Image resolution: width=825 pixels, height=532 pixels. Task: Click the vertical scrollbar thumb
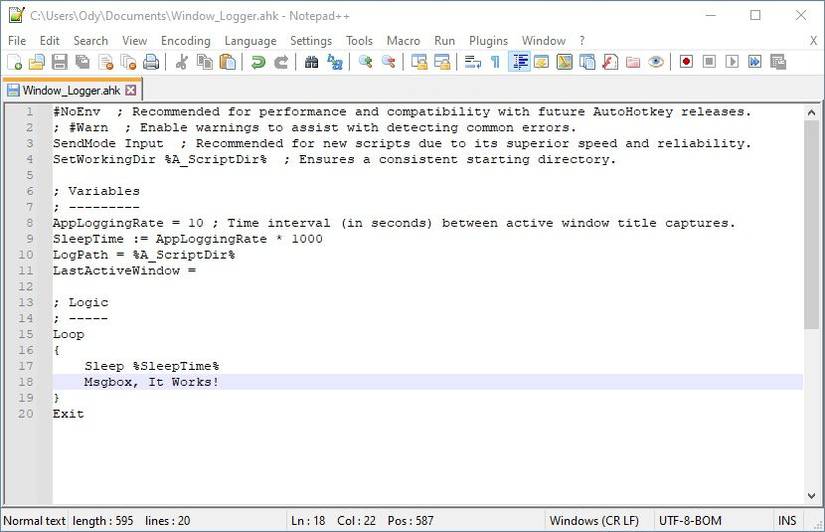pyautogui.click(x=811, y=225)
